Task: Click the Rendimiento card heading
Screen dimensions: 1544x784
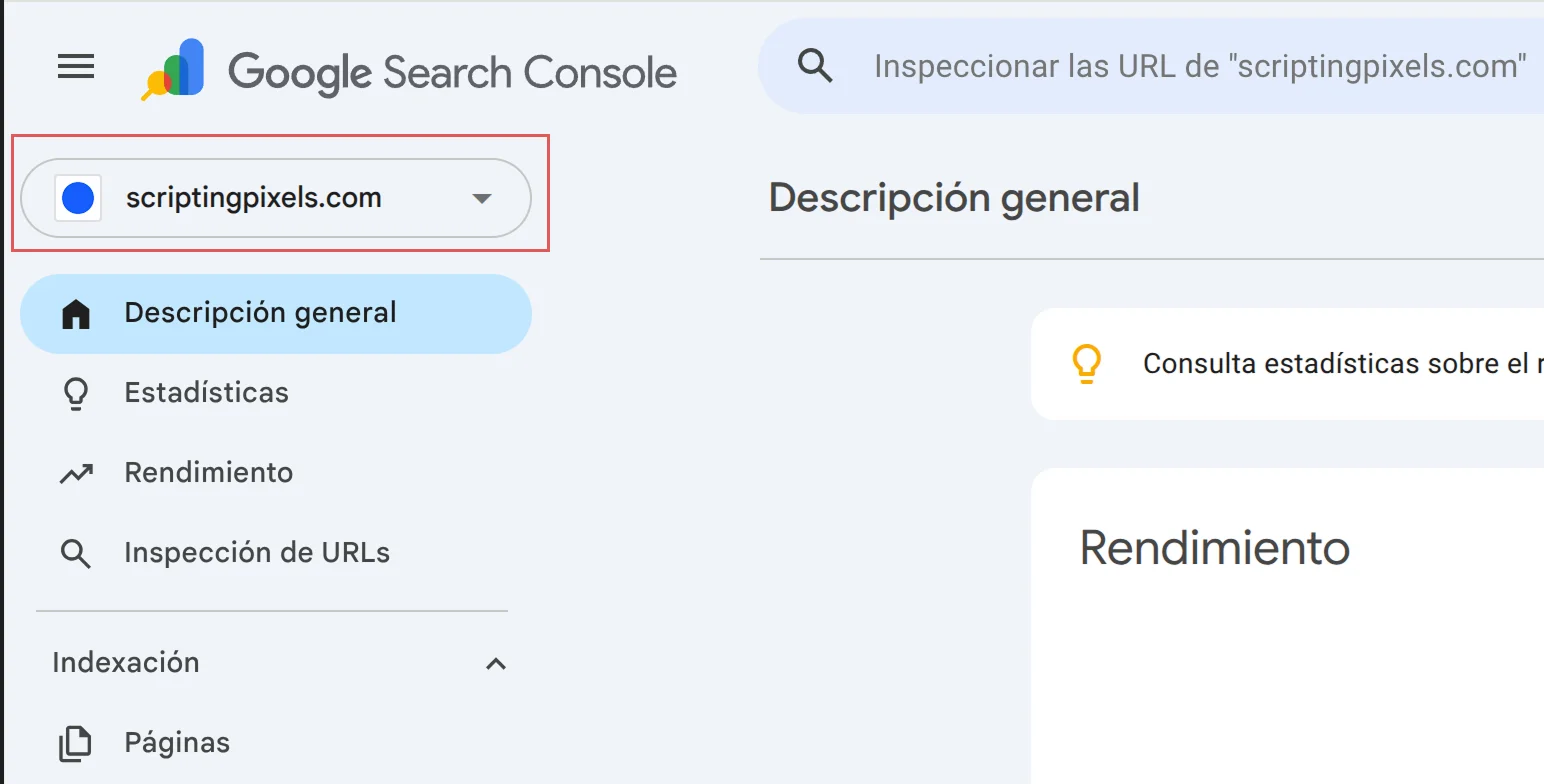Action: tap(1215, 548)
